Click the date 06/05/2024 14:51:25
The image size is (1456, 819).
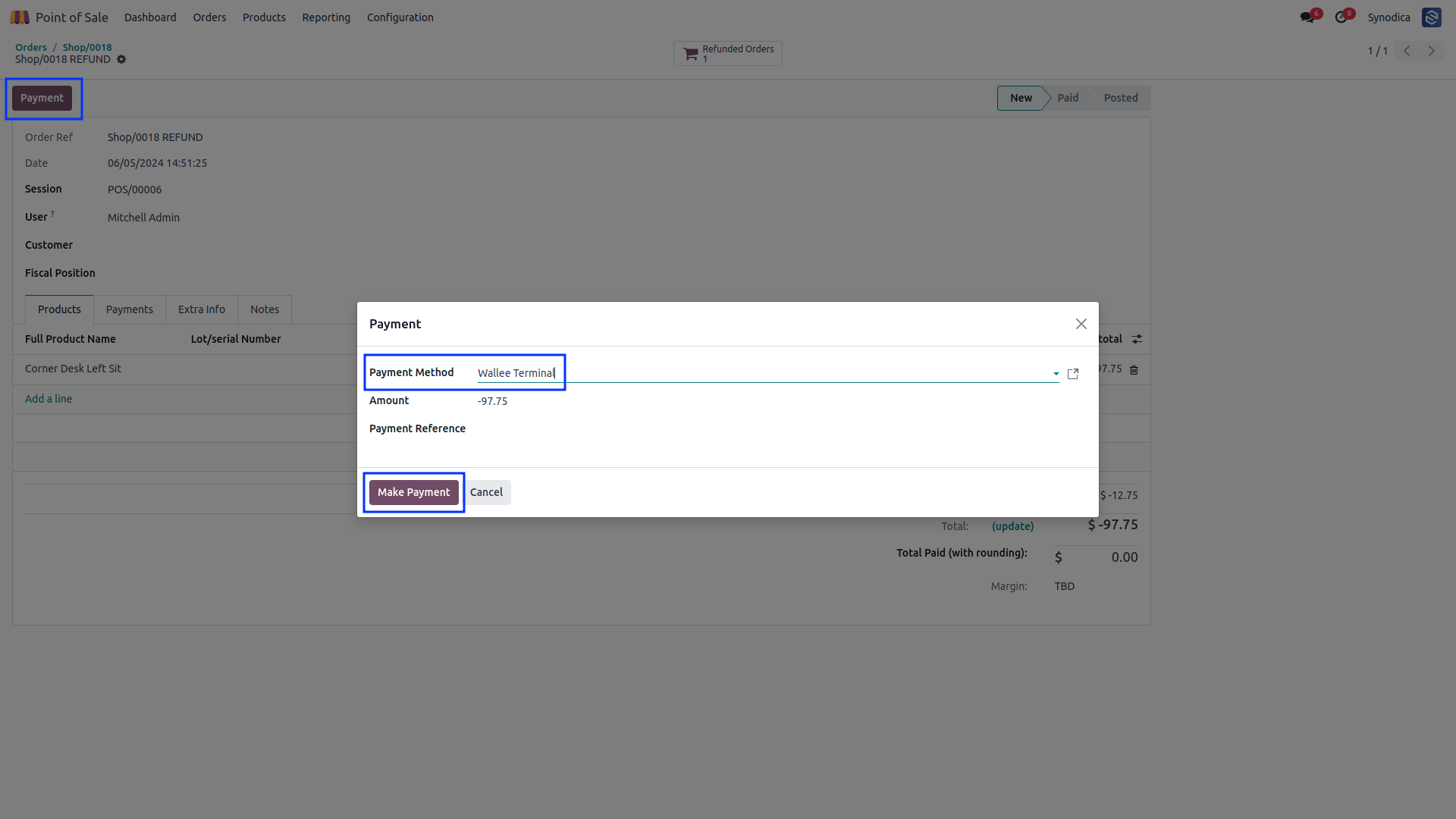157,163
